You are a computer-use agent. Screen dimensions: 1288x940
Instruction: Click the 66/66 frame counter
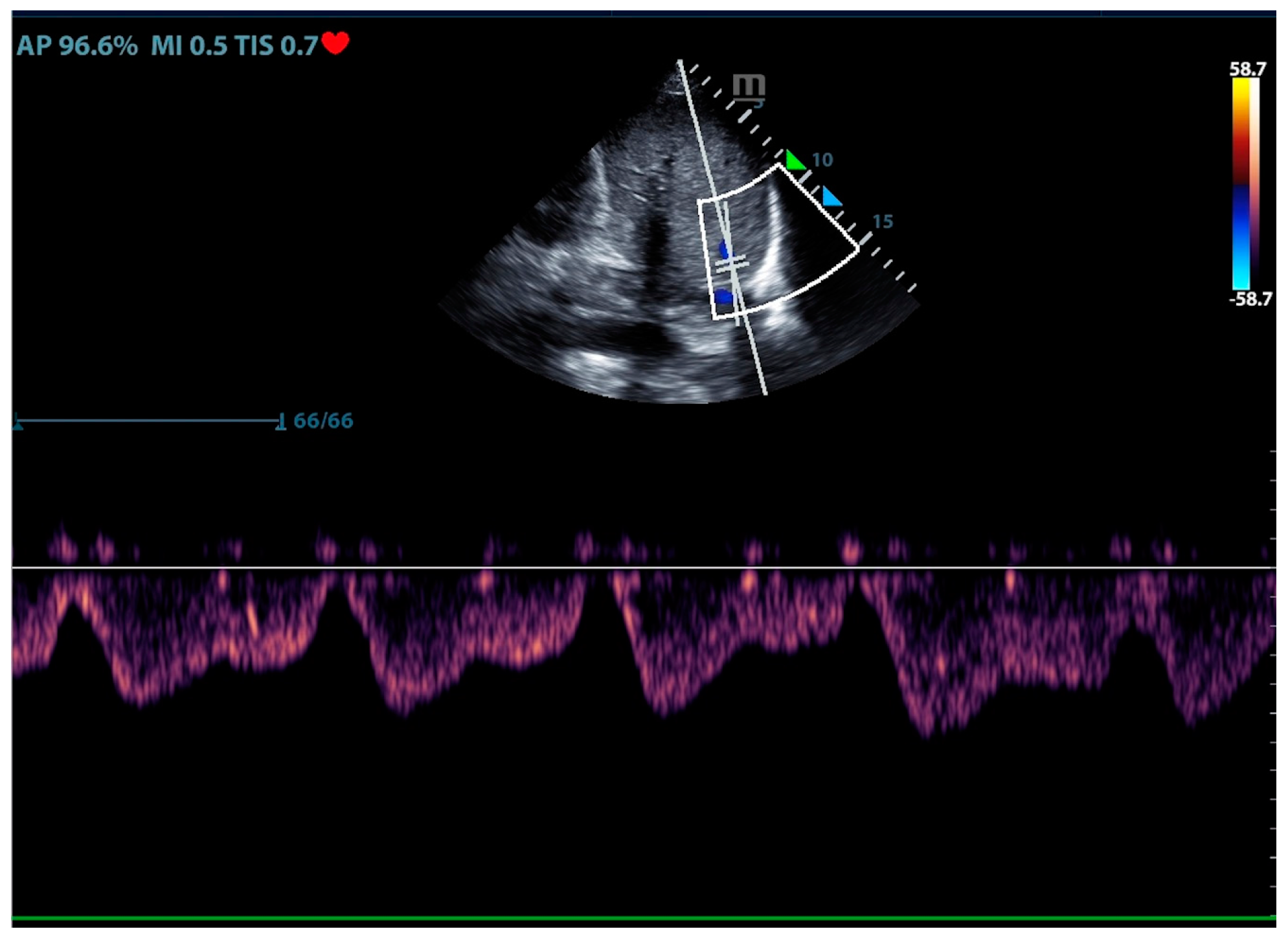(323, 421)
